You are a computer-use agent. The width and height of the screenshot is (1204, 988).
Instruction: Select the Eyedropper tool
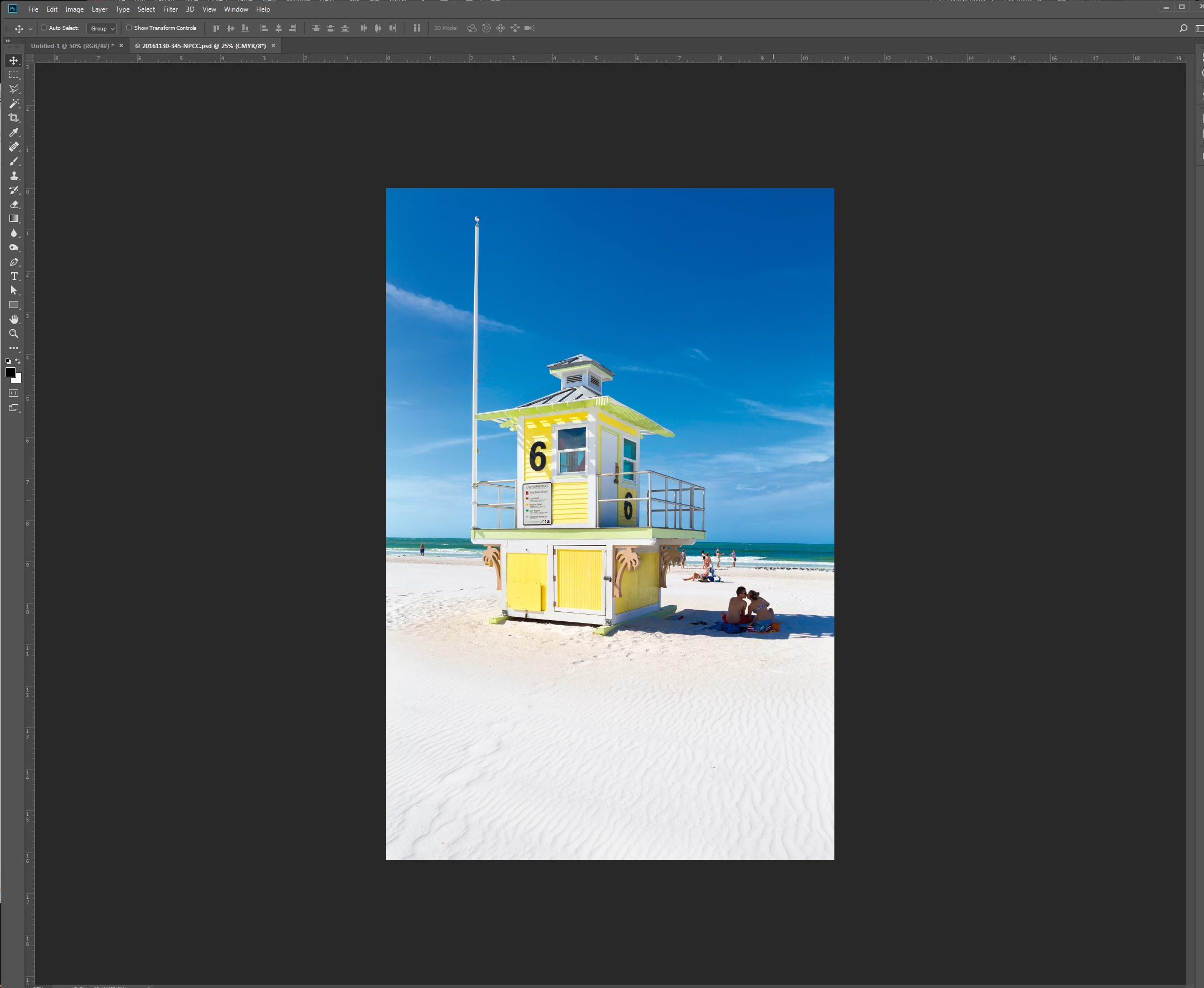14,133
